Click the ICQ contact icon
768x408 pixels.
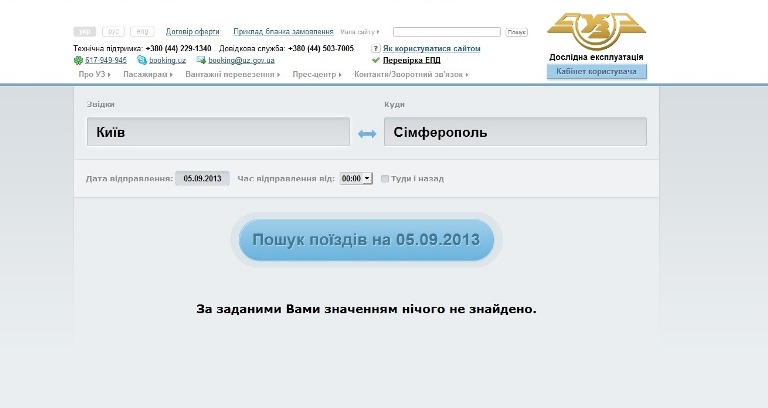78,60
